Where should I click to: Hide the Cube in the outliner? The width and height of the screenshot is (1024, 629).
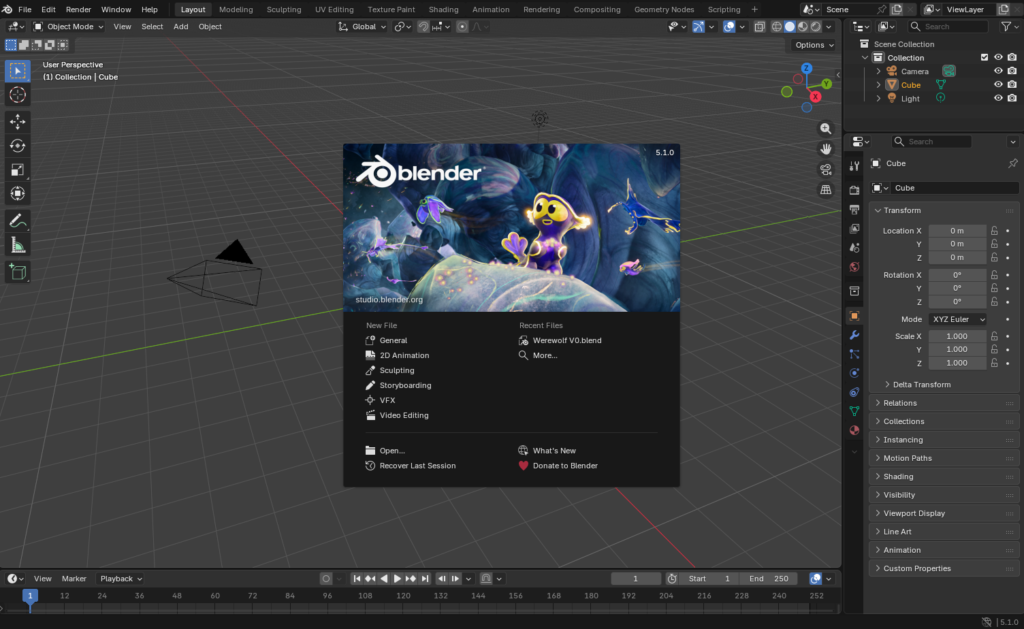(998, 85)
